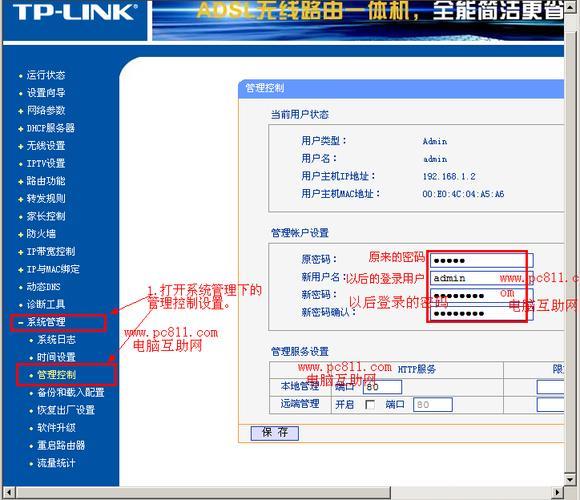The width and height of the screenshot is (580, 500).
Task: Click the 新密码确认 password field
Action: point(481,314)
